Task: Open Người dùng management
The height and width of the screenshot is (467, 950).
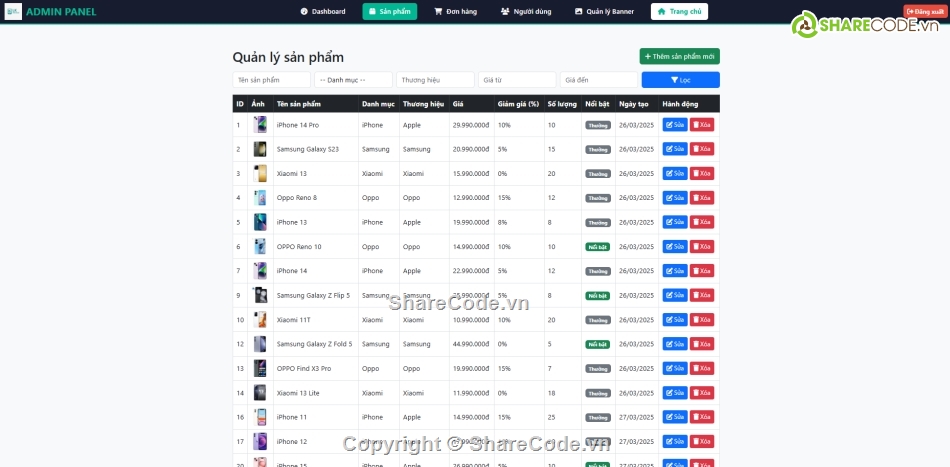Action: (526, 12)
